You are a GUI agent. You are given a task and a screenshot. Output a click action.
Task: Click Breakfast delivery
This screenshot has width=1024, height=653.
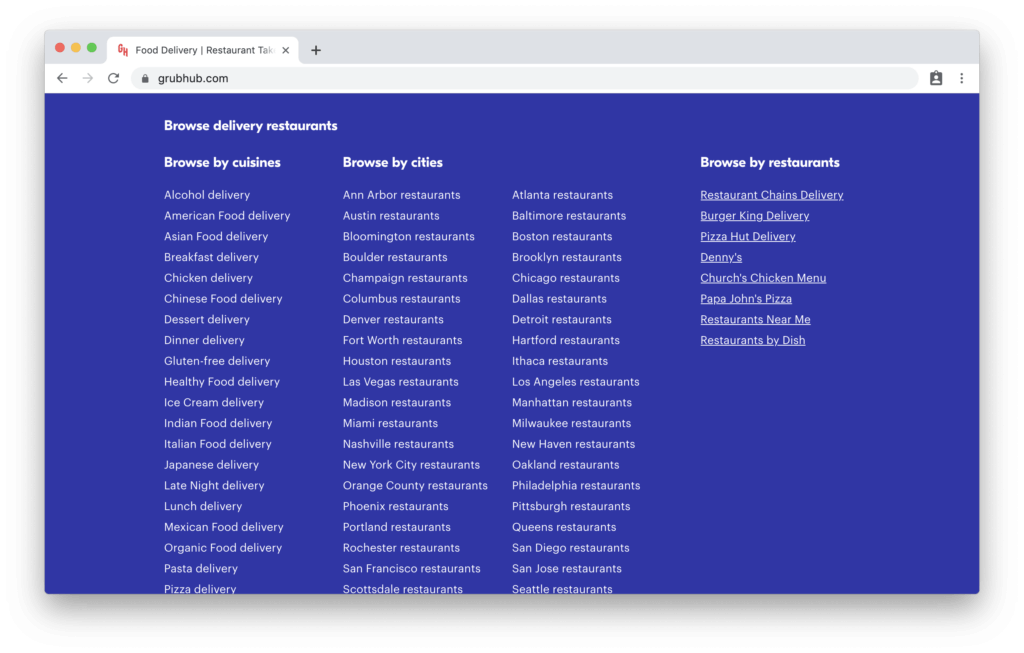211,257
